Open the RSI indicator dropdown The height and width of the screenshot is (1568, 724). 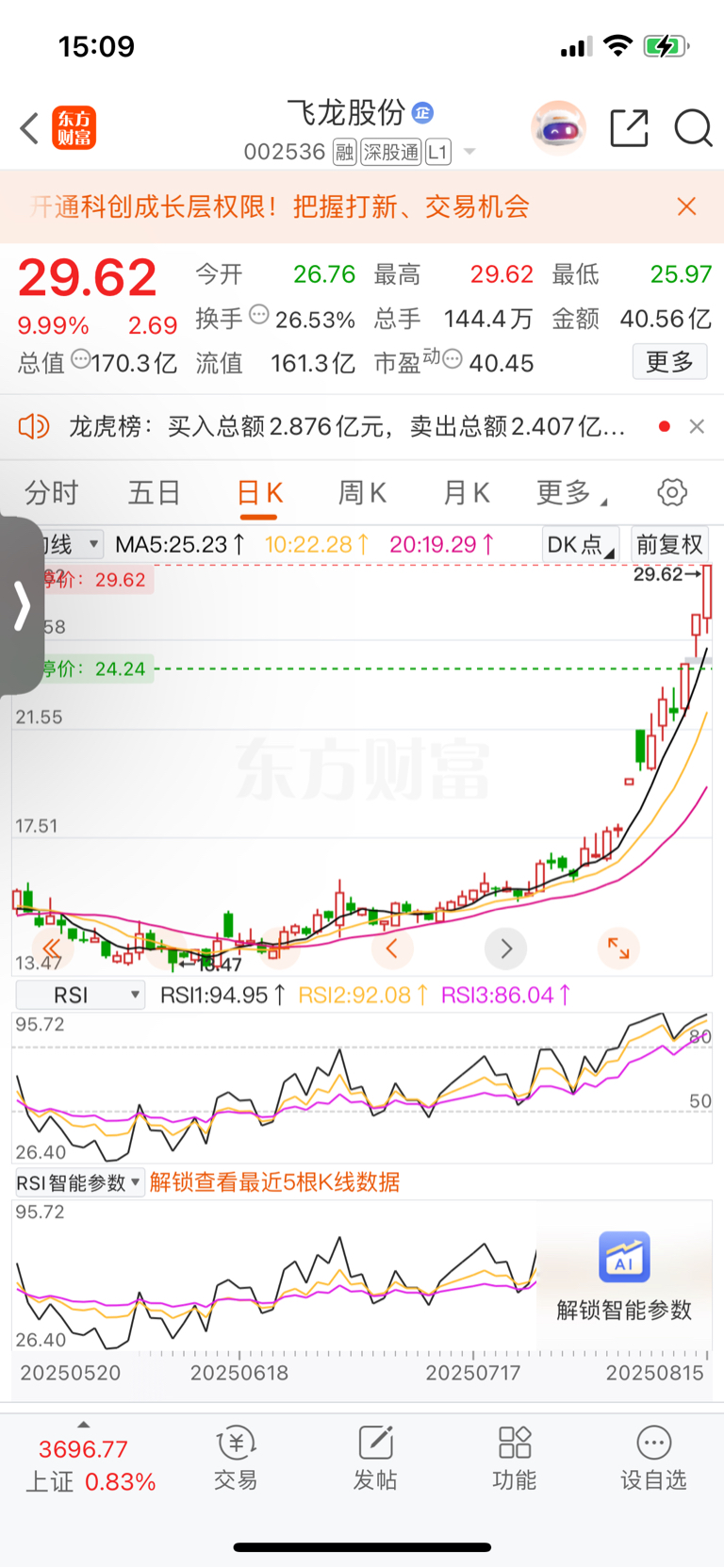[80, 995]
